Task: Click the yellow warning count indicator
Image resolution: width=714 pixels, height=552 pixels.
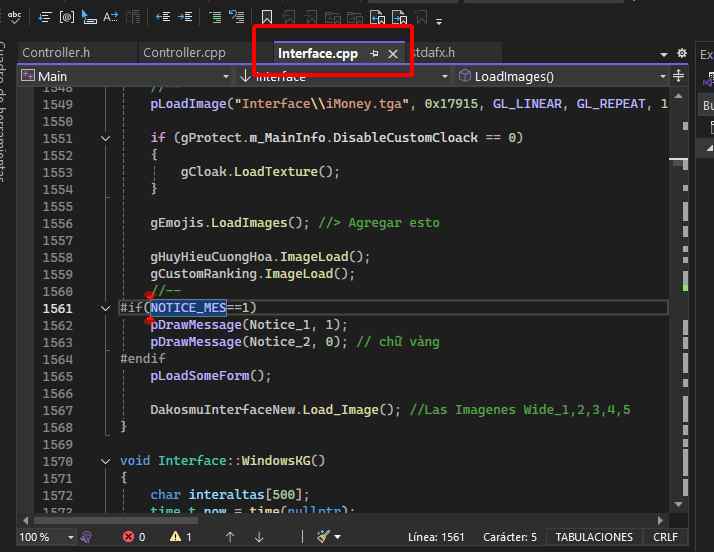Action: (181, 537)
